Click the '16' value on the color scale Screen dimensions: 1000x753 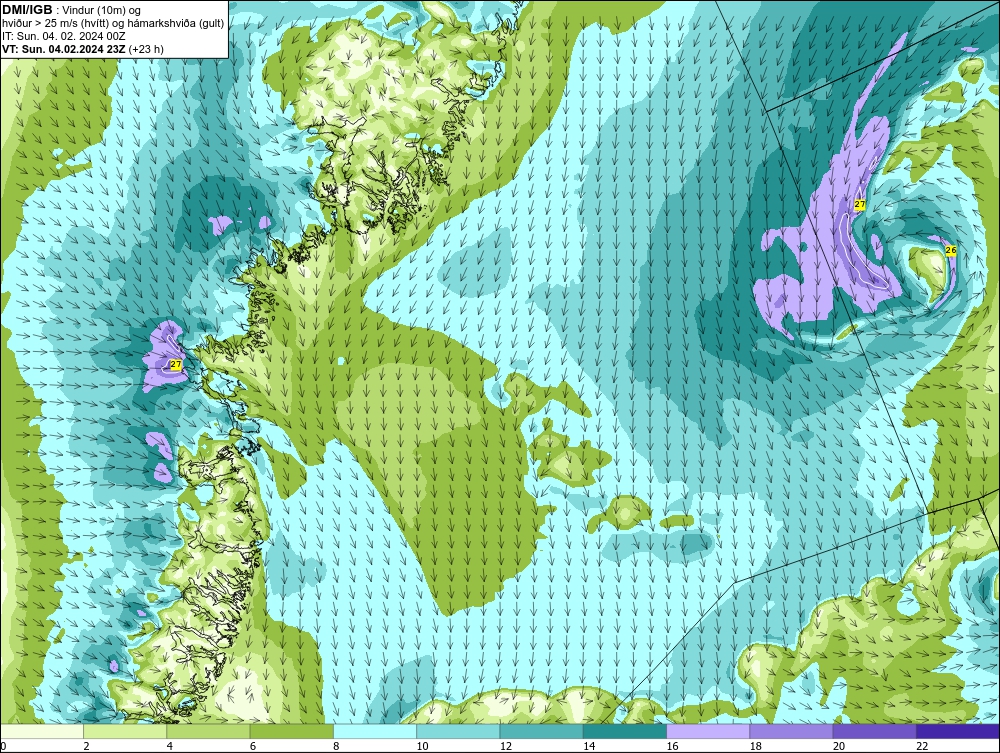click(x=672, y=747)
